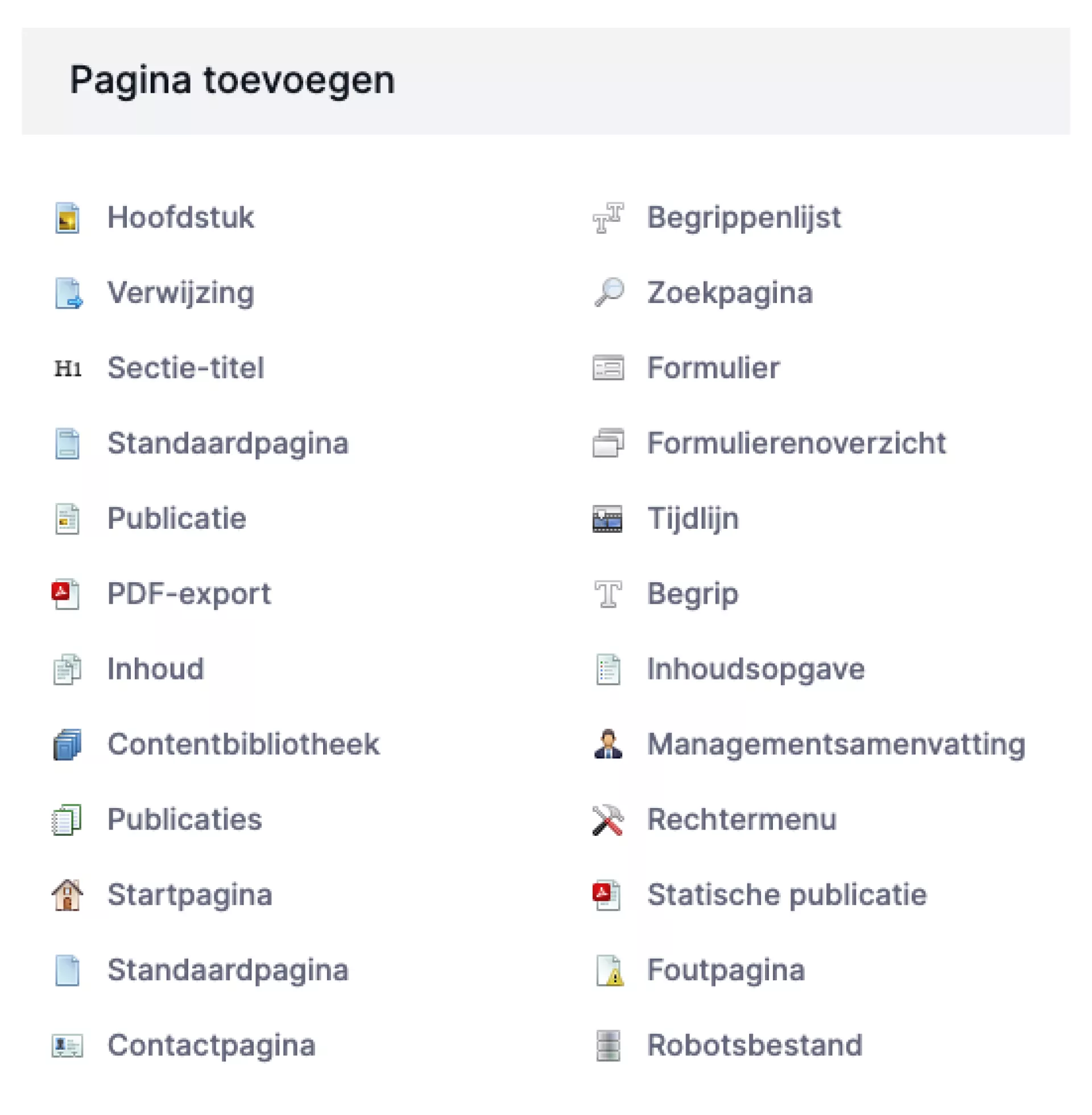The height and width of the screenshot is (1115, 1092).
Task: Select Begrippenlijst from the list
Action: [743, 218]
